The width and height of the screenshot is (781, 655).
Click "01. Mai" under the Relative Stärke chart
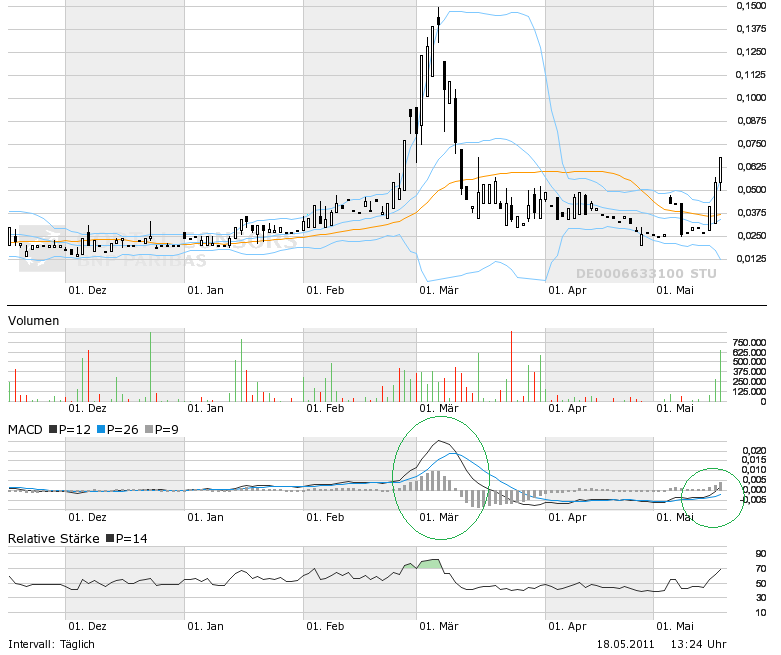[675, 627]
